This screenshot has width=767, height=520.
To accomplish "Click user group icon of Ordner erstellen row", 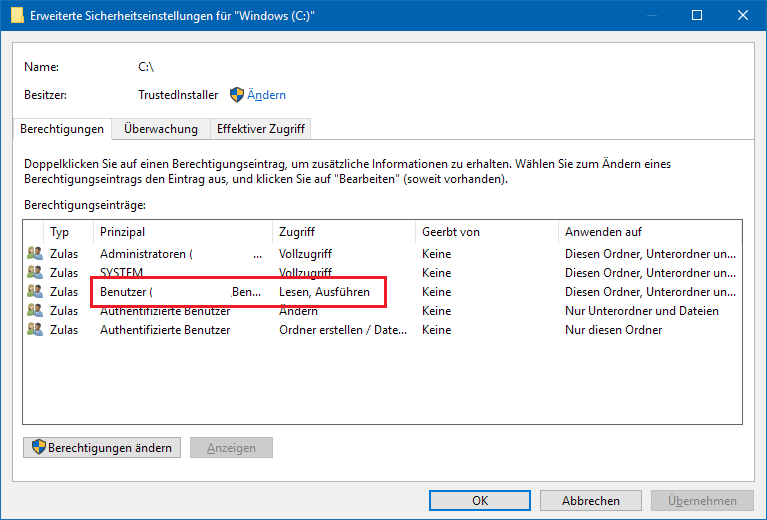I will click(35, 329).
